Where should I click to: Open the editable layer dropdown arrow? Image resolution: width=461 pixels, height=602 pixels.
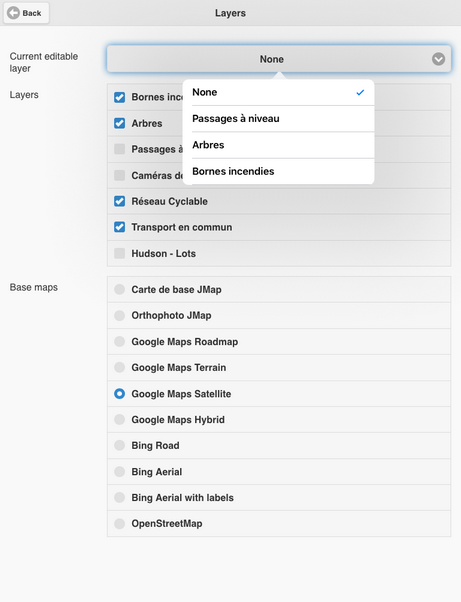coord(438,59)
